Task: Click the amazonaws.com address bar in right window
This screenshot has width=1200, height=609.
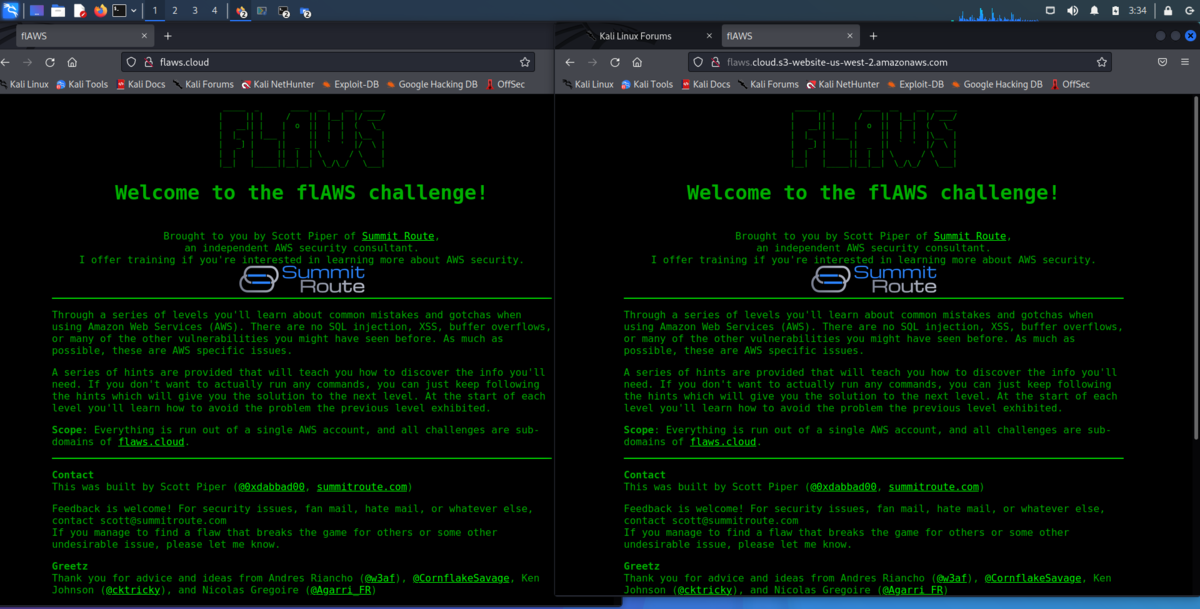Action: tap(900, 62)
